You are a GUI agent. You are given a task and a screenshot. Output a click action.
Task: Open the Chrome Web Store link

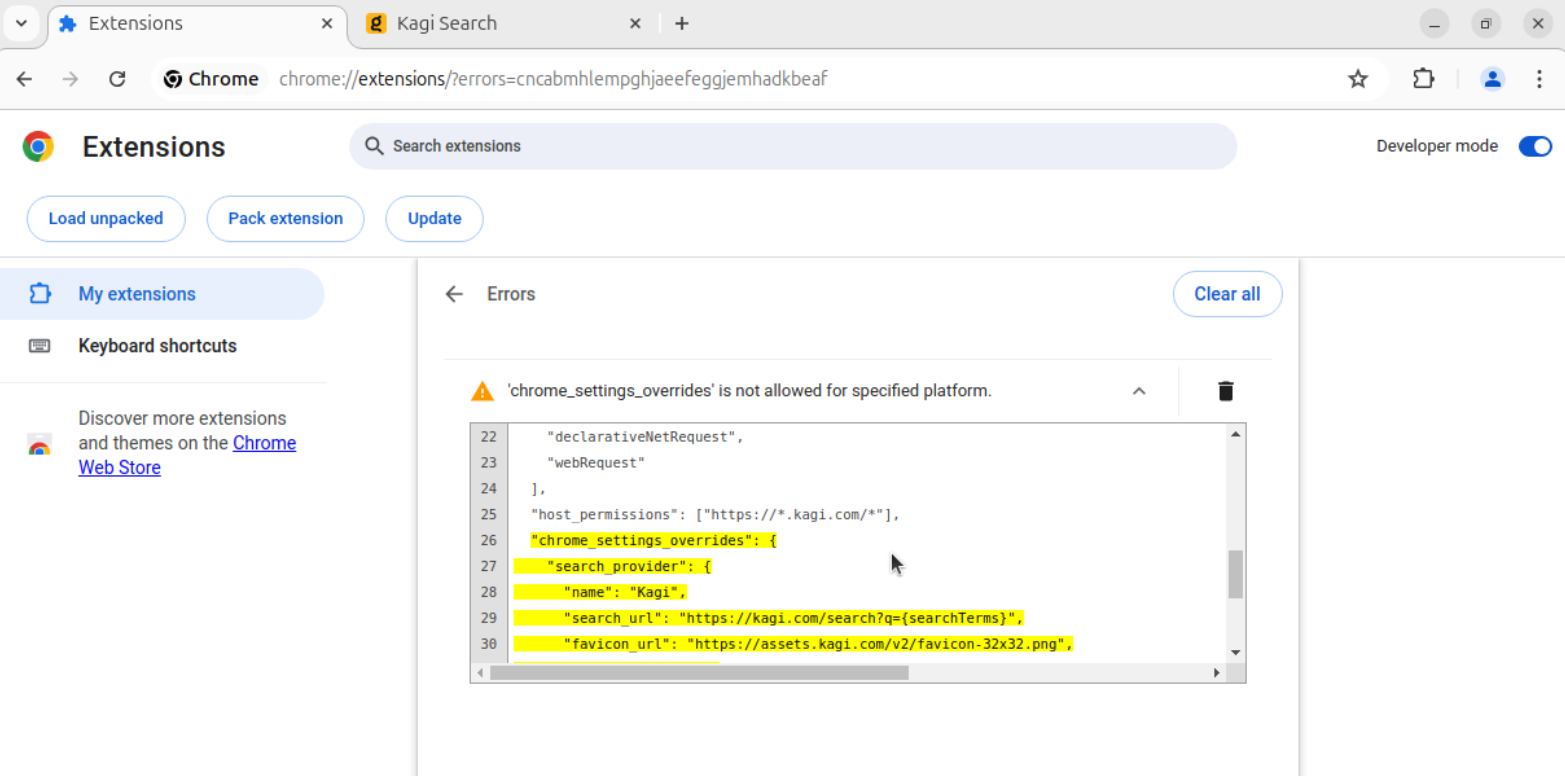point(188,455)
